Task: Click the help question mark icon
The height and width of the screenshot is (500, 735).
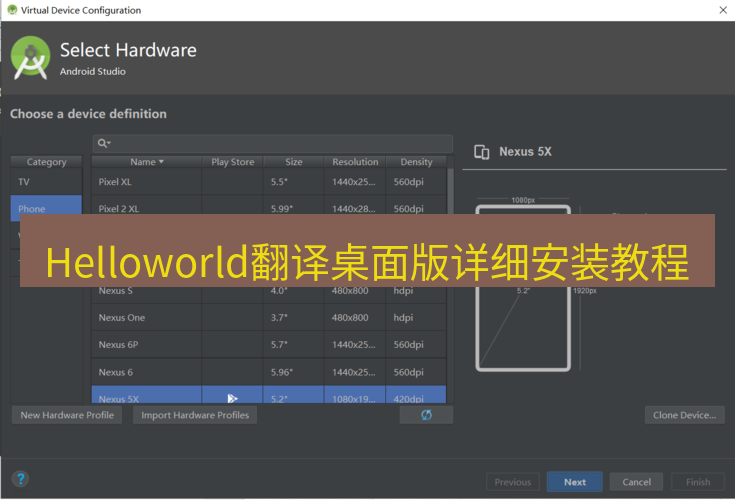Action: tap(20, 479)
